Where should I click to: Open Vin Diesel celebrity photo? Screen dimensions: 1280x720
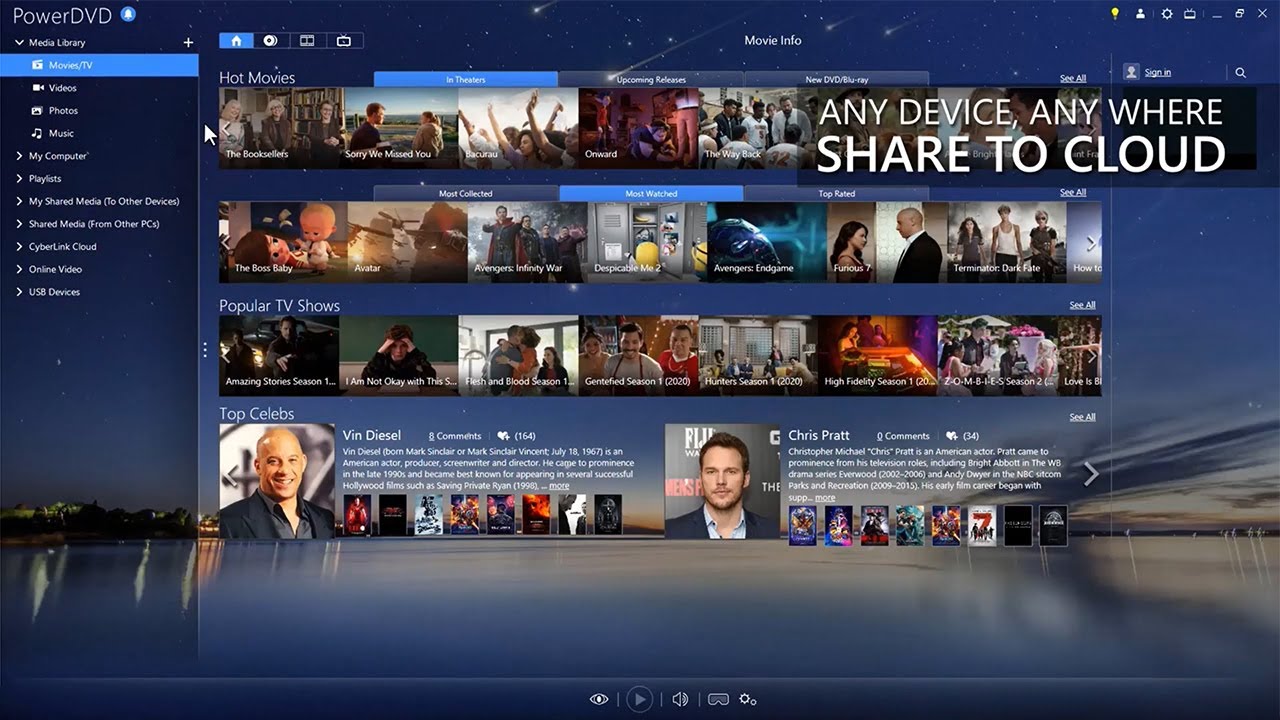pos(277,481)
